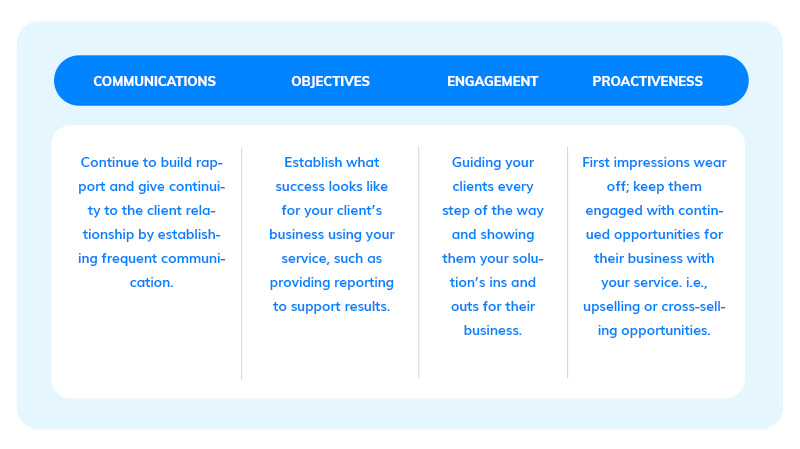
Task: Click divider between Engagement and Proactiveness columns
Action: click(567, 263)
